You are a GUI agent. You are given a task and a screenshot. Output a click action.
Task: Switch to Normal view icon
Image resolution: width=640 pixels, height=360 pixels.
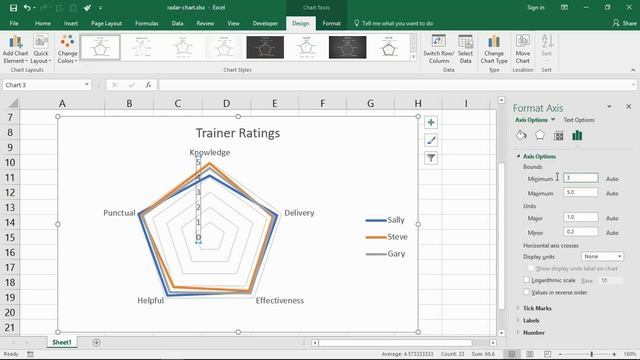click(x=512, y=354)
